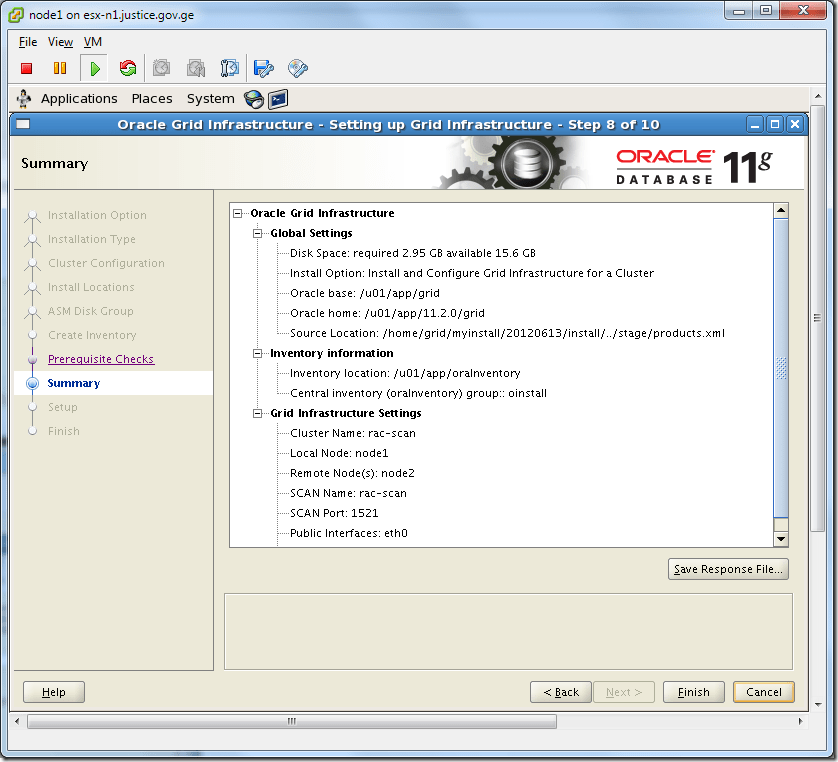838x762 pixels.
Task: Open virtual machine settings via the wrench icon
Action: tap(230, 68)
